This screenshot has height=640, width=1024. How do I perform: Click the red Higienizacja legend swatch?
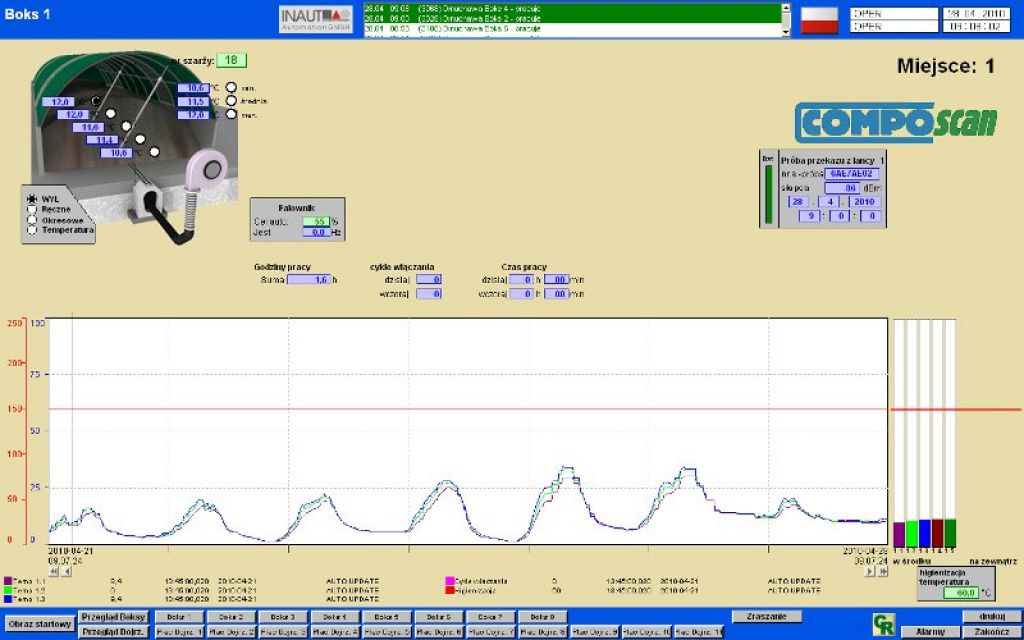(449, 590)
